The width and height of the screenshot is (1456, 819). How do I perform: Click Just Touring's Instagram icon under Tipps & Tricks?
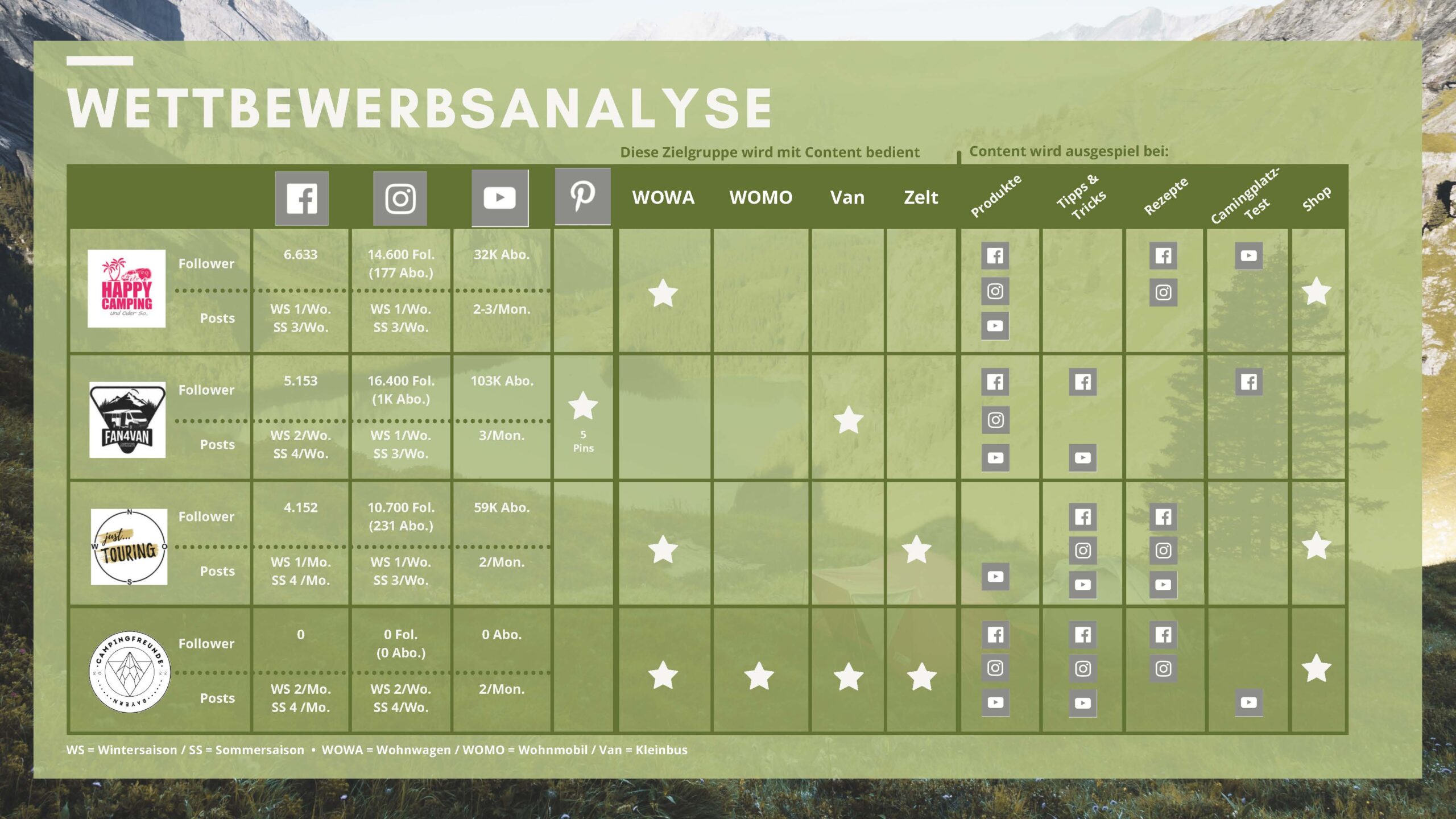click(1082, 551)
